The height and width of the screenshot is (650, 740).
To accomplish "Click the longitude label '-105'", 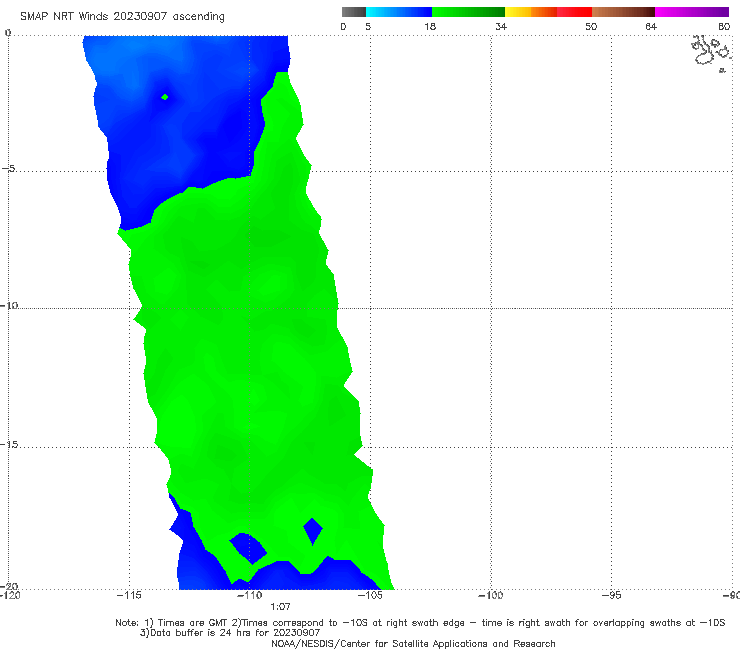I will pos(370,595).
